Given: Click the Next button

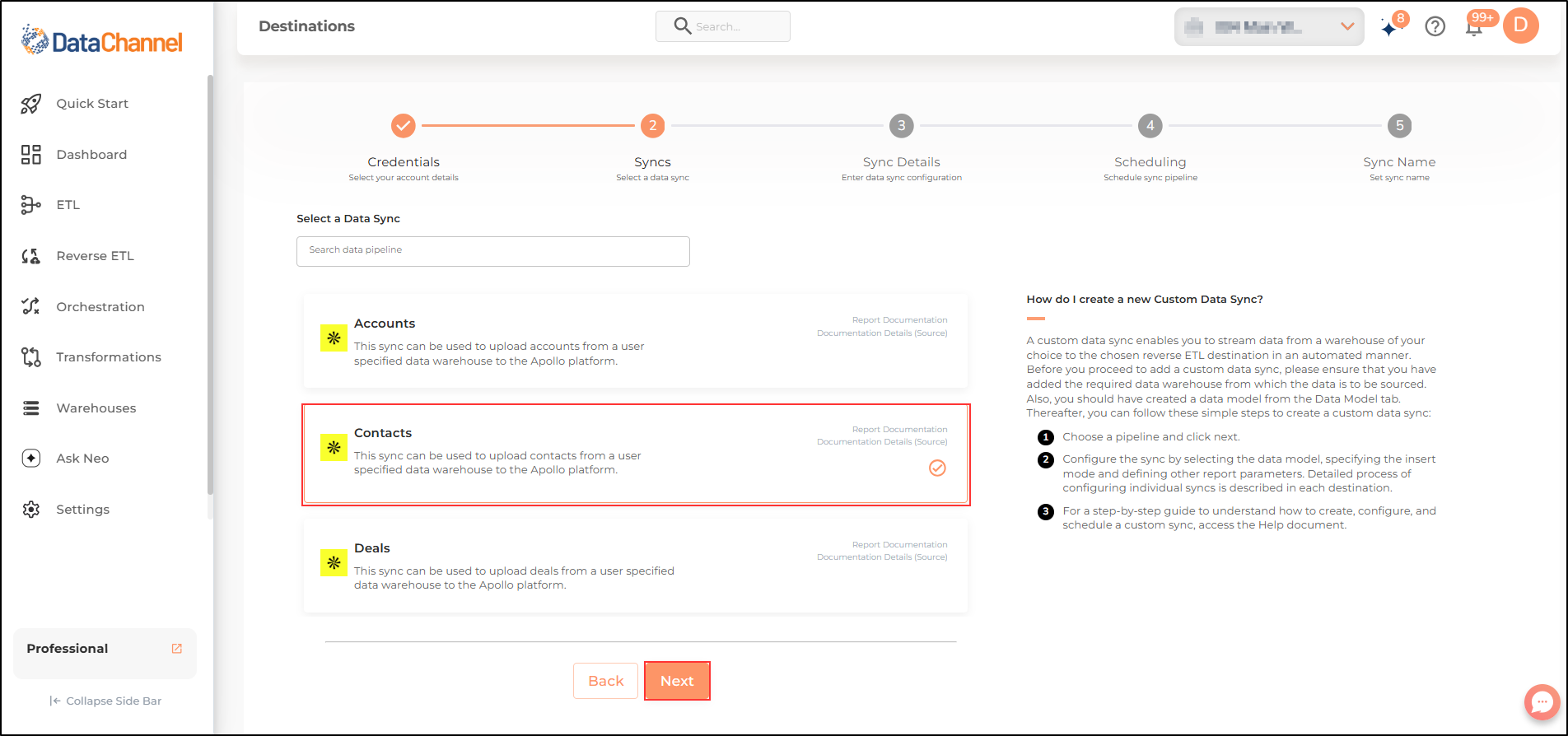Looking at the screenshot, I should pyautogui.click(x=677, y=681).
